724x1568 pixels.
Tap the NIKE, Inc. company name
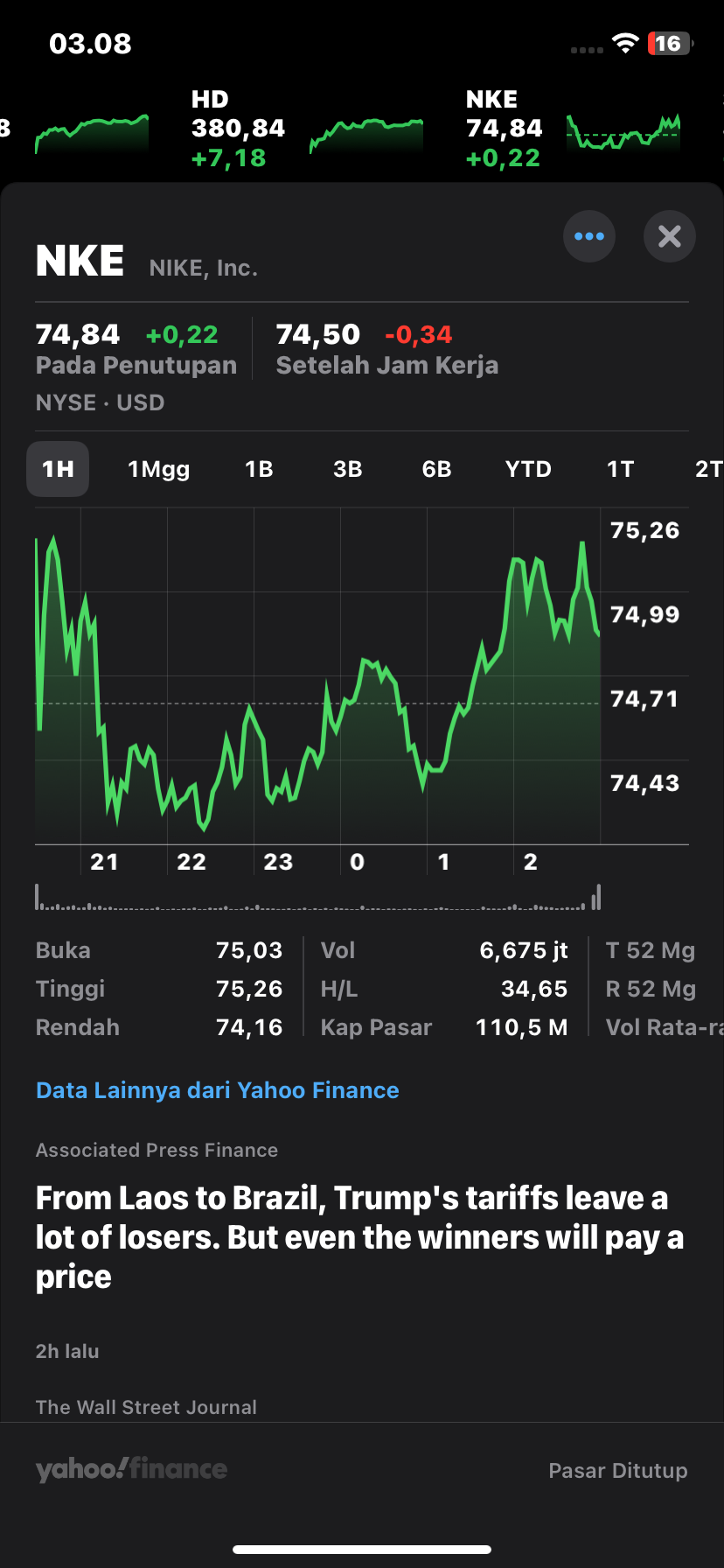click(204, 268)
